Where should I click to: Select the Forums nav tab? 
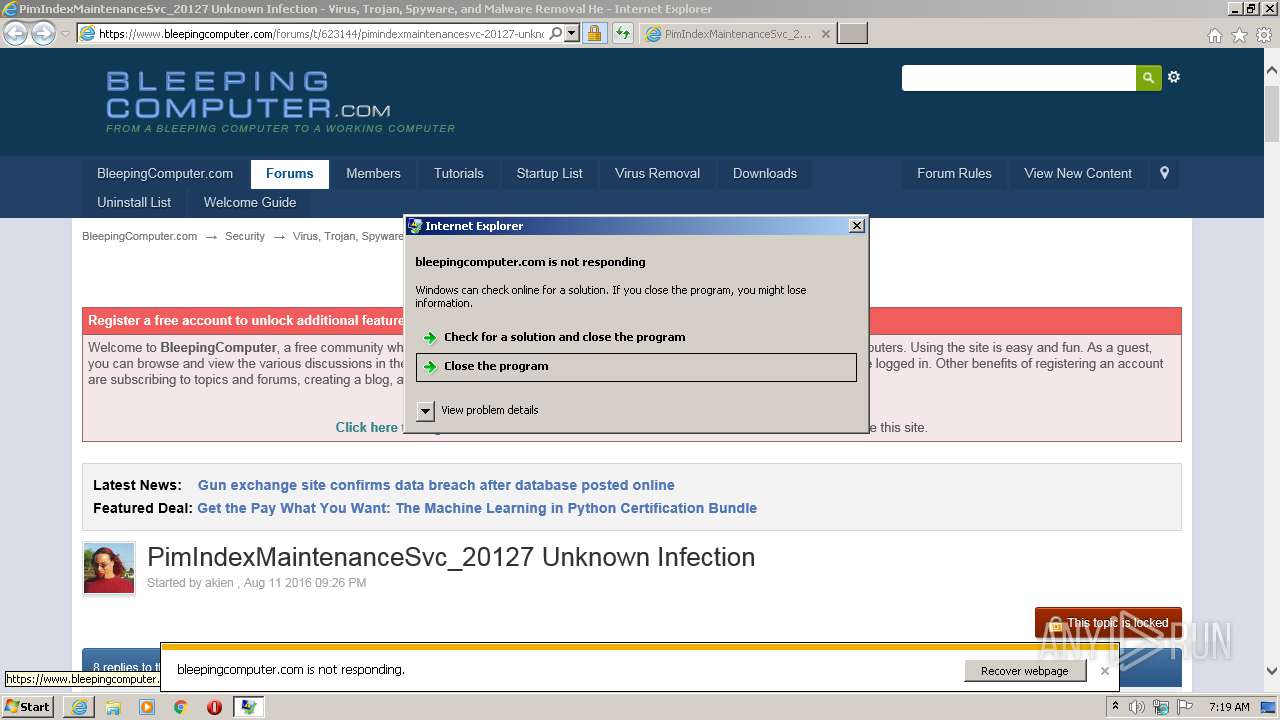pos(290,173)
